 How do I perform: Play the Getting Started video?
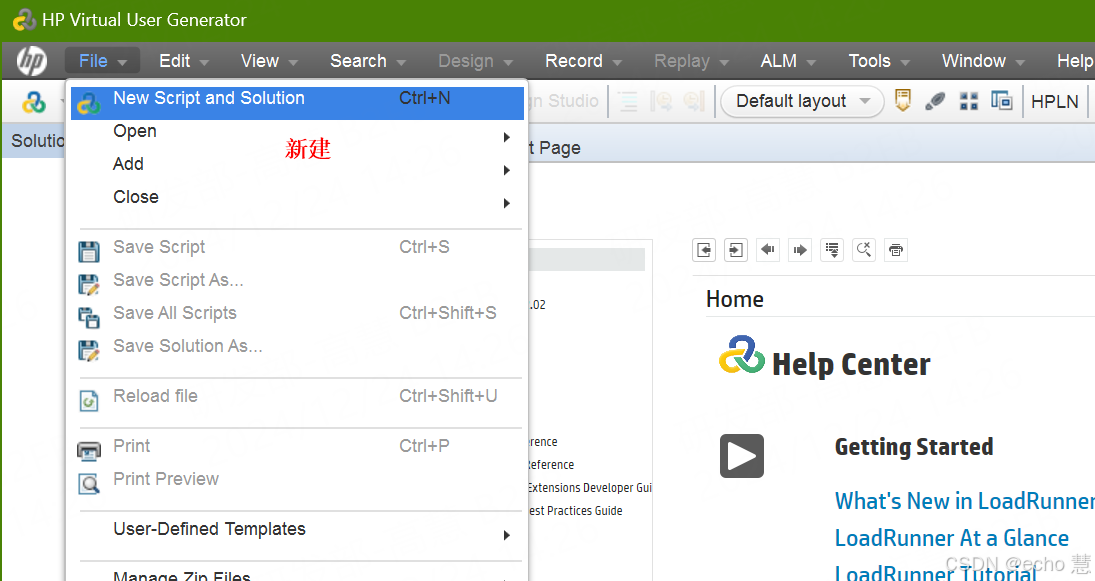742,456
